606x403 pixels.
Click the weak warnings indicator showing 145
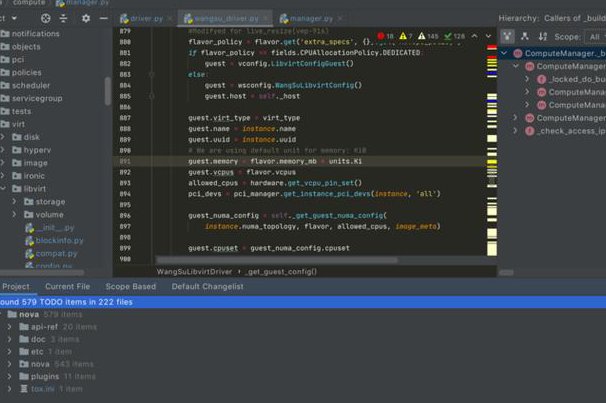428,36
